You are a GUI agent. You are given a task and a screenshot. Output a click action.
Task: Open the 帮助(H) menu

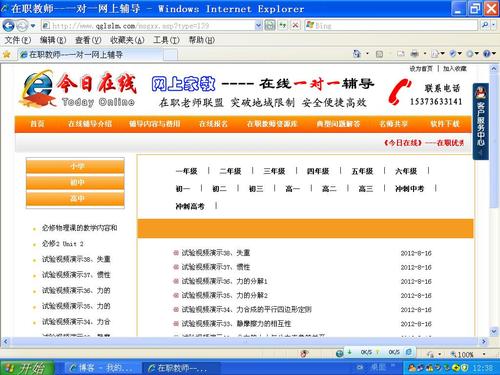202,40
